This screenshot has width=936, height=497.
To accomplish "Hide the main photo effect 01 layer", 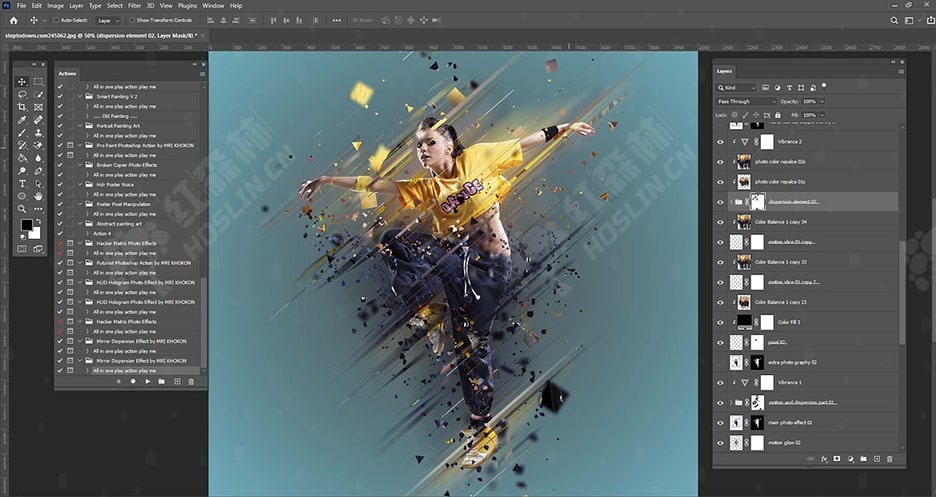I will pos(720,422).
